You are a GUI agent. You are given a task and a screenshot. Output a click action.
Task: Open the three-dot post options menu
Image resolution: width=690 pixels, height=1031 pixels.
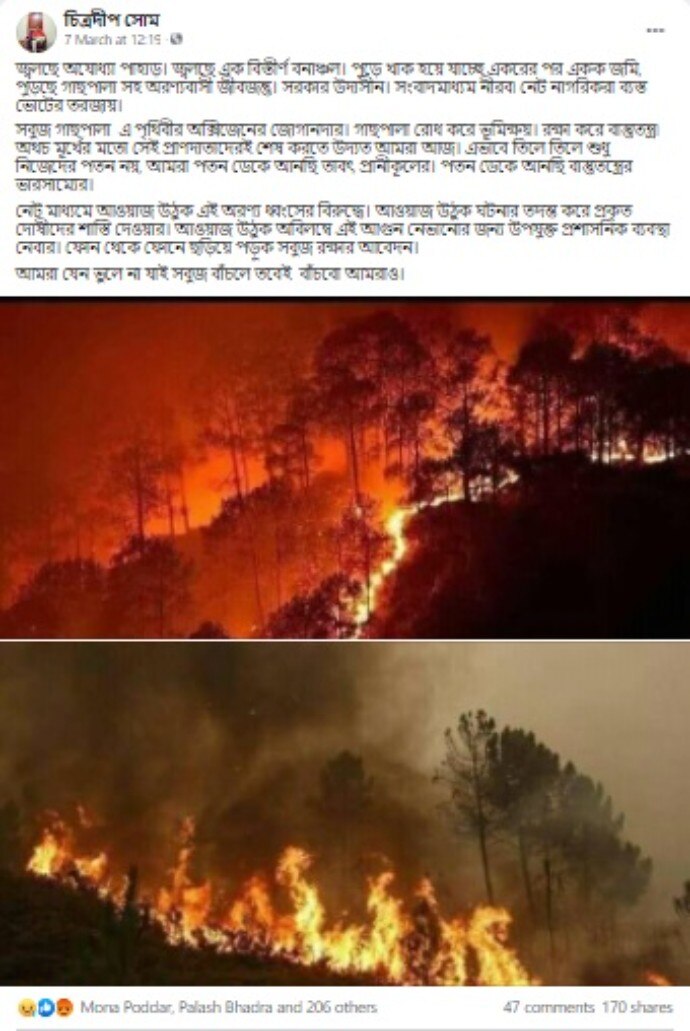(x=654, y=30)
